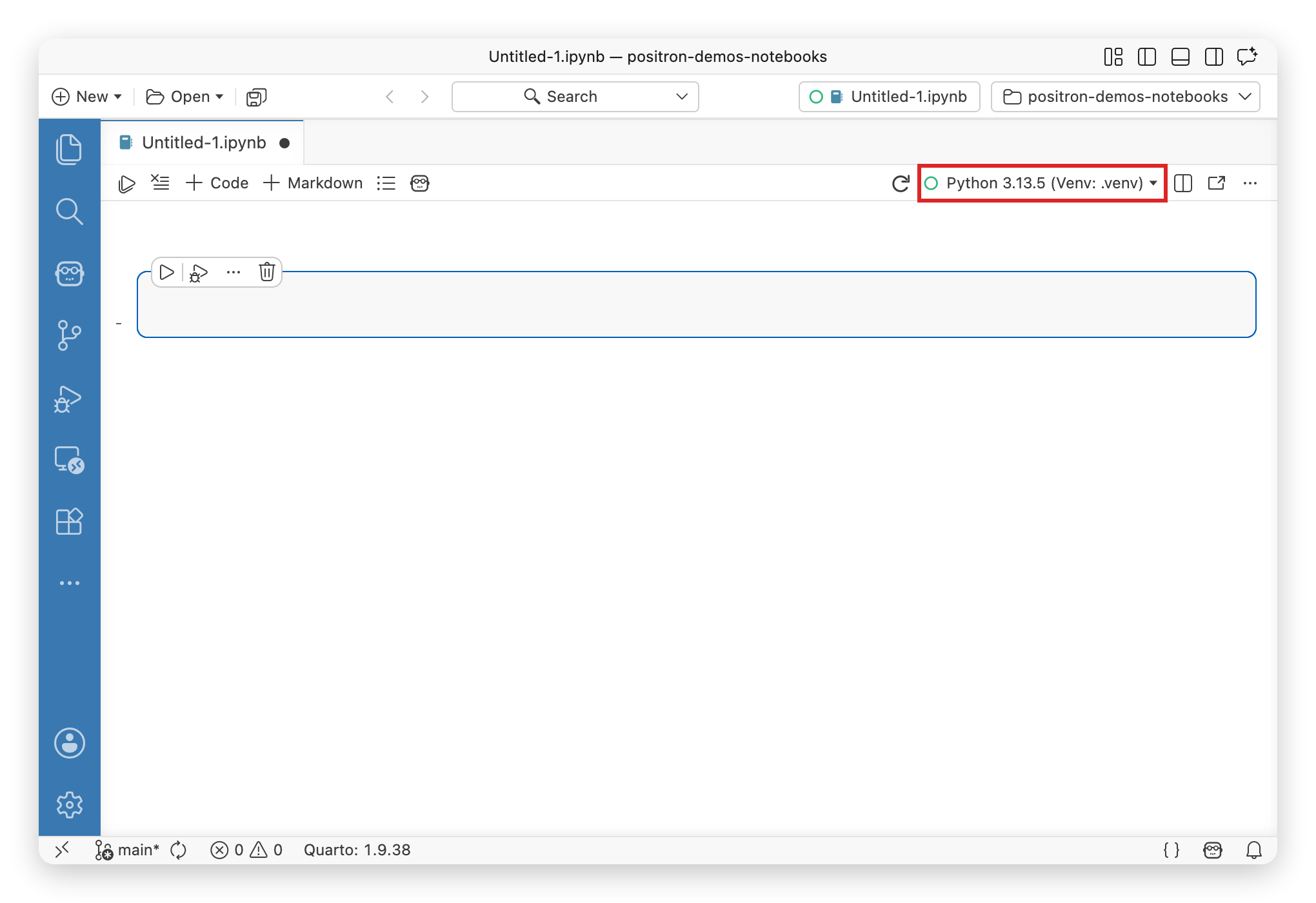Open cell more actions ellipsis
The width and height of the screenshot is (1316, 903).
click(234, 272)
